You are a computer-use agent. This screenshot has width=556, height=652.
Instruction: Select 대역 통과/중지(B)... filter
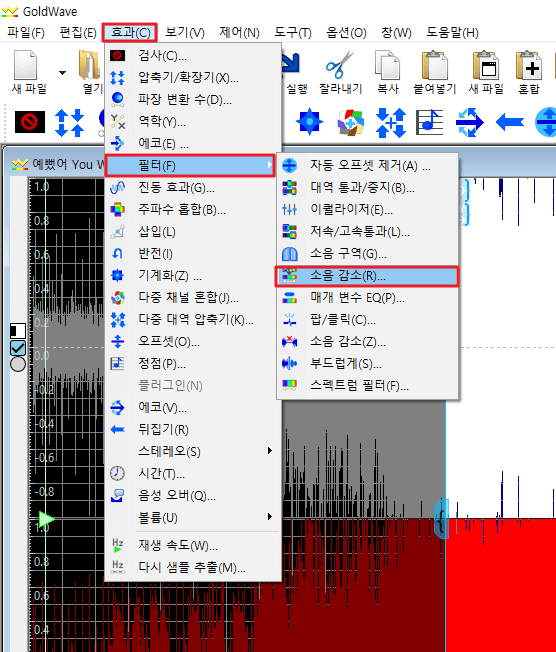click(x=368, y=188)
